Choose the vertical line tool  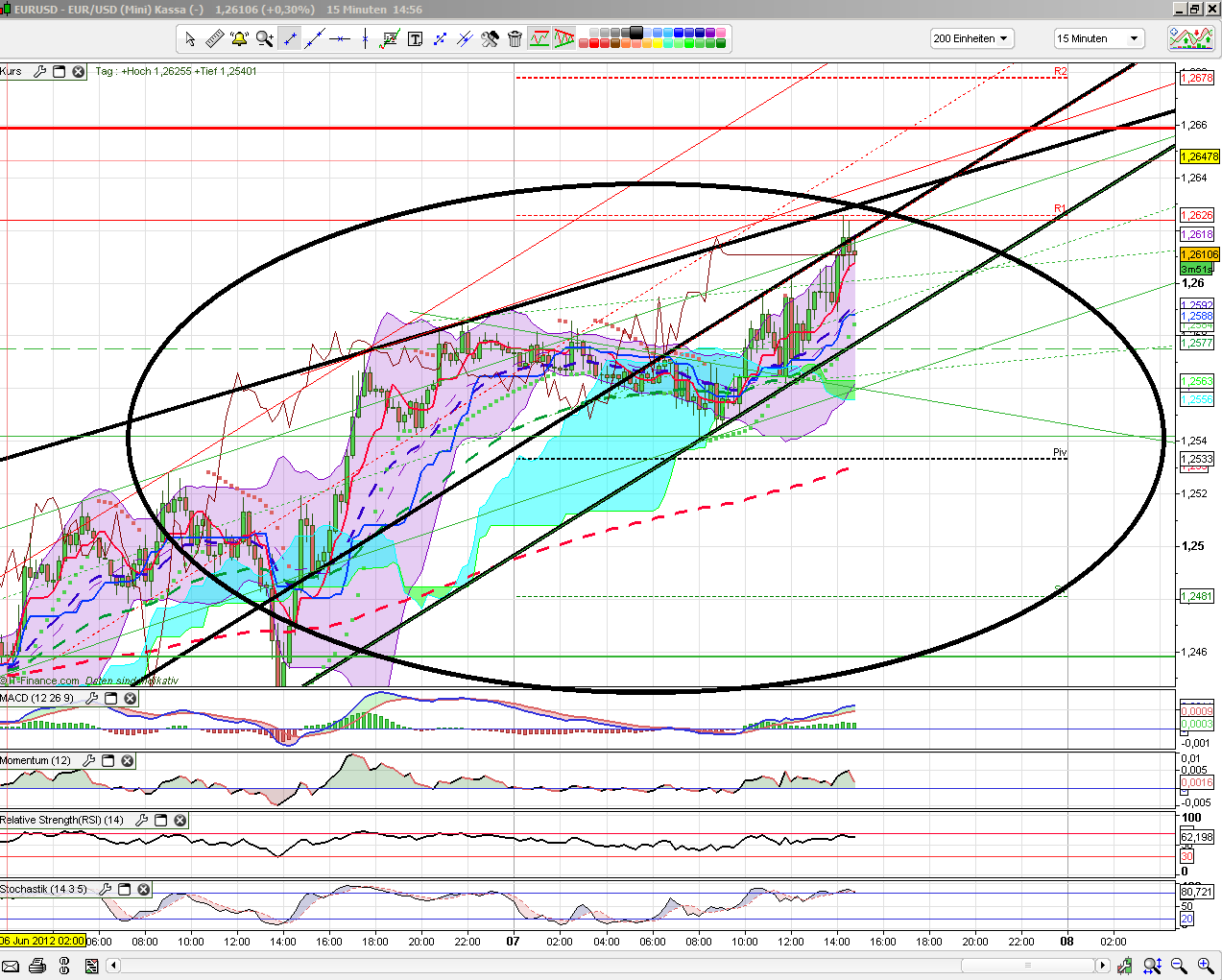(x=365, y=38)
